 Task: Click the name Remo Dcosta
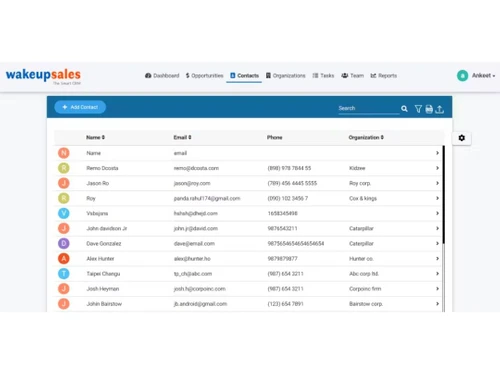(102, 168)
